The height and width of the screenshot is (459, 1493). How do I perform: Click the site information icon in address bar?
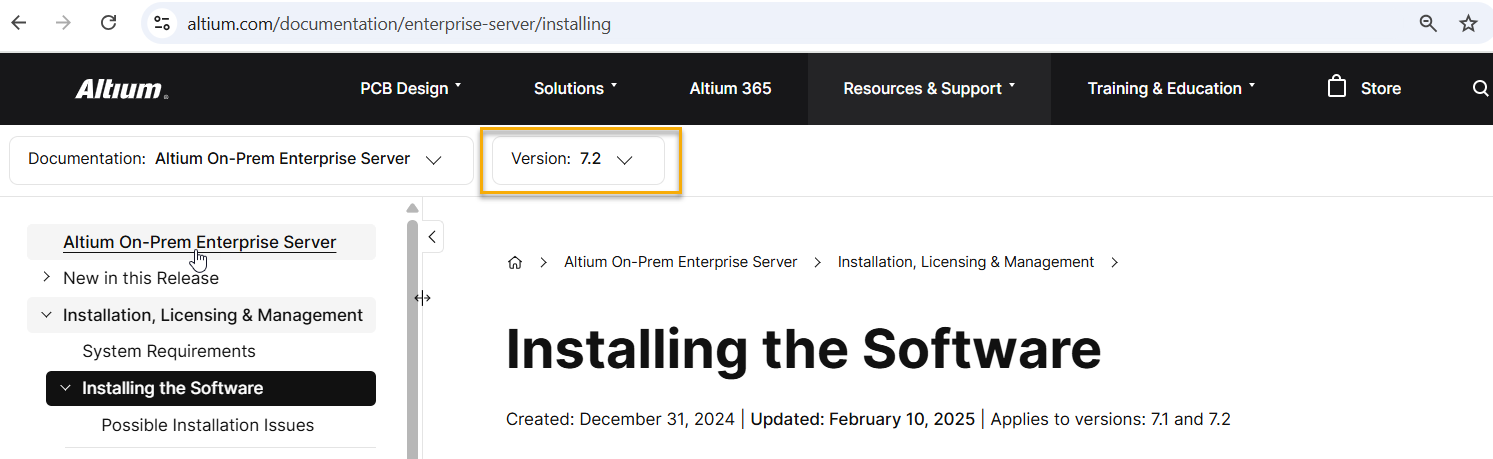[x=162, y=23]
